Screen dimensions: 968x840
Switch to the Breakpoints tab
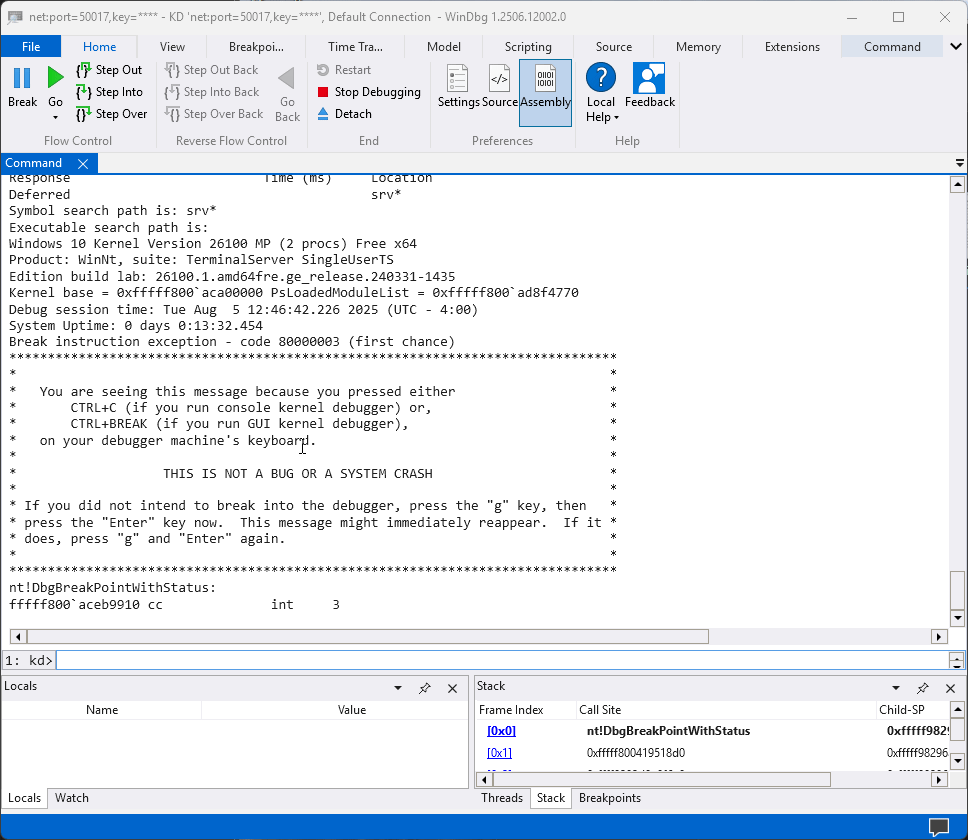pyautogui.click(x=609, y=798)
